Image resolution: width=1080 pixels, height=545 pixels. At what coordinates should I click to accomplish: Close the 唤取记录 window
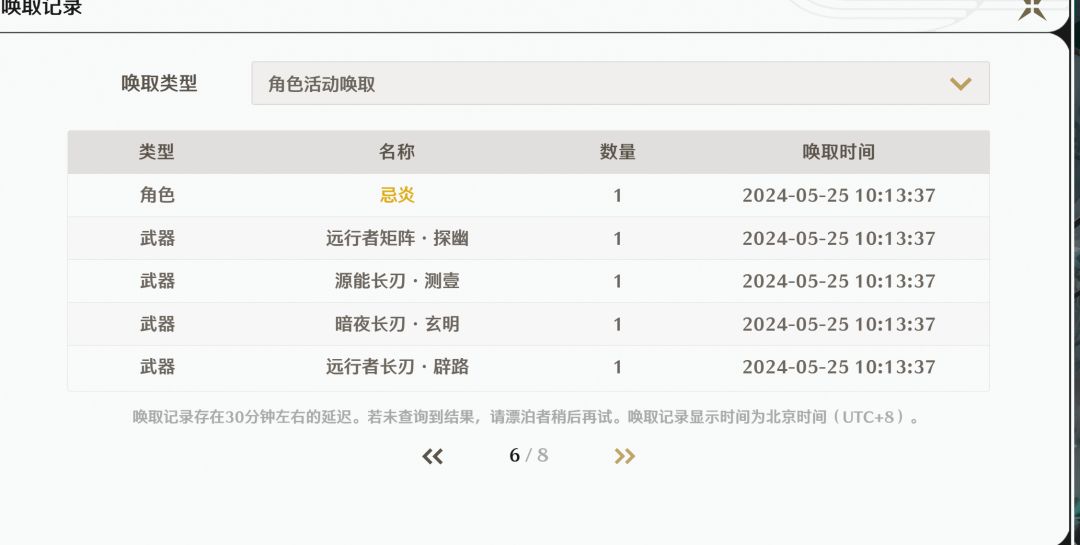[1032, 10]
